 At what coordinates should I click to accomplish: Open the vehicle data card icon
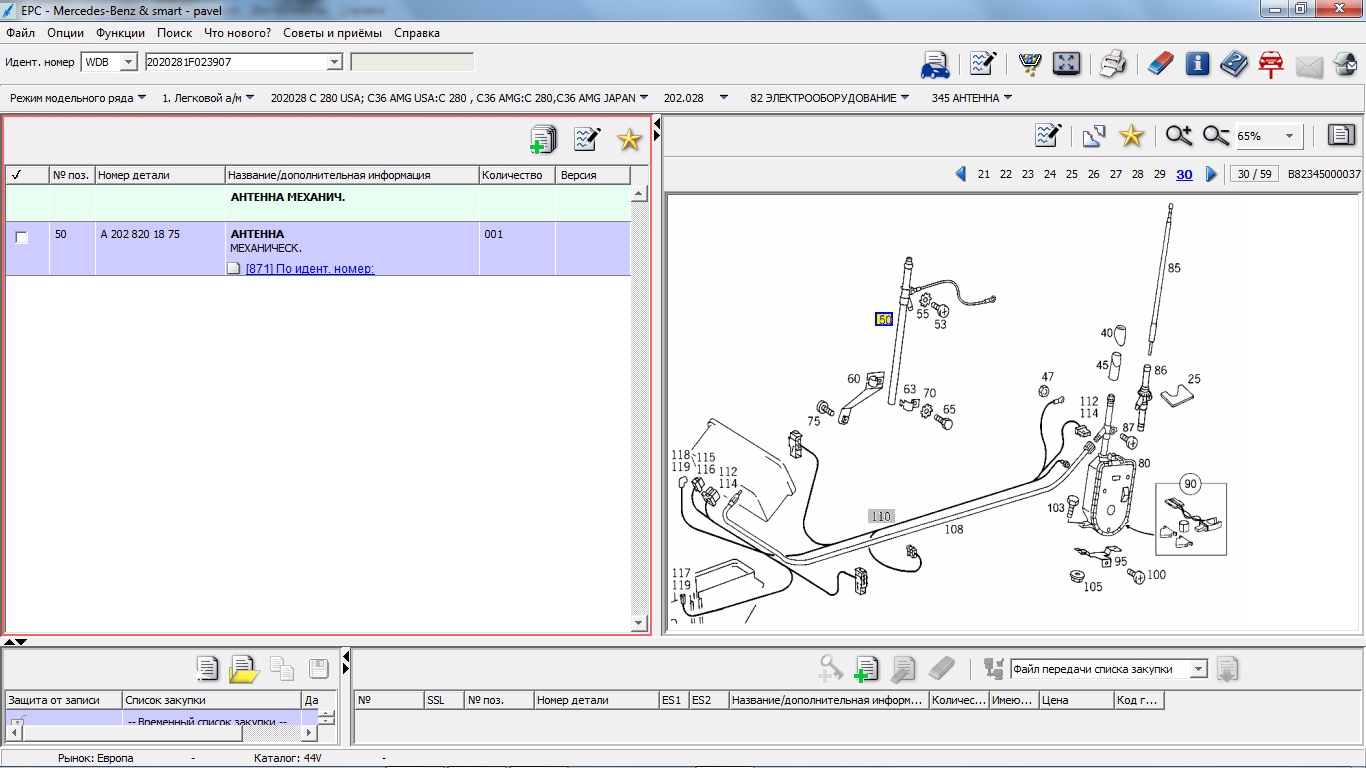pyautogui.click(x=935, y=65)
